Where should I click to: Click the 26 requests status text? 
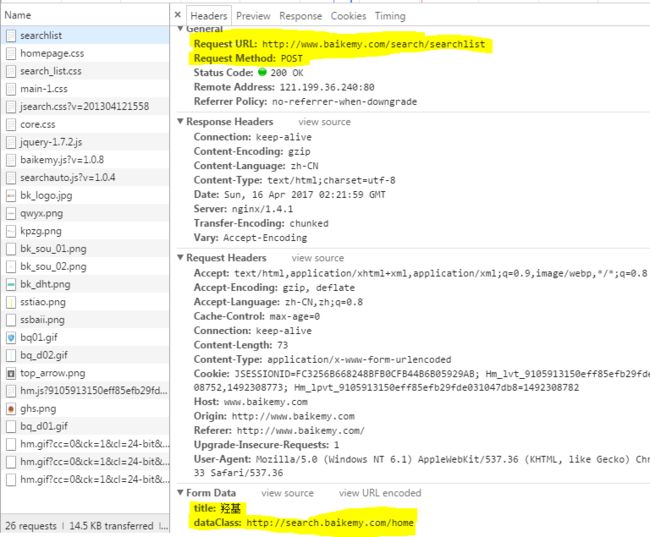click(31, 526)
